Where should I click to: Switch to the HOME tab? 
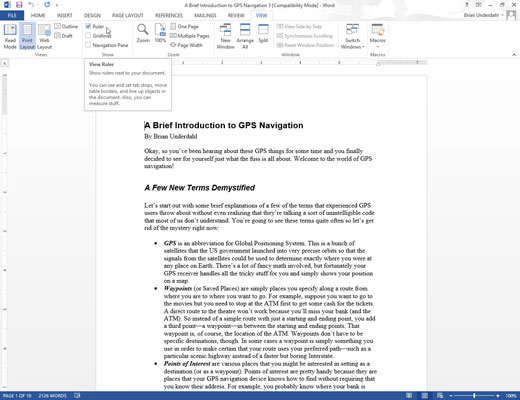coord(38,15)
